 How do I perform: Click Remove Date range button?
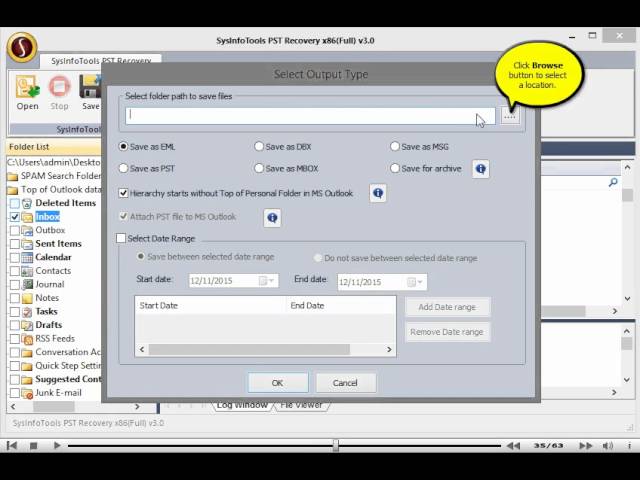click(x=447, y=332)
